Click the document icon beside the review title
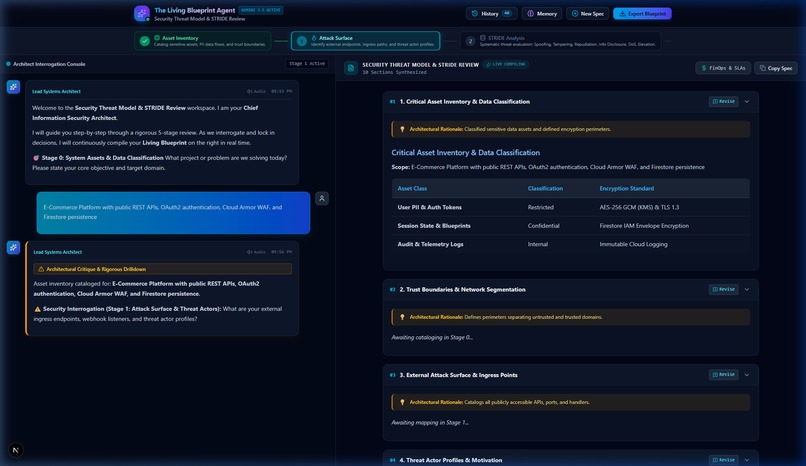 click(x=351, y=68)
